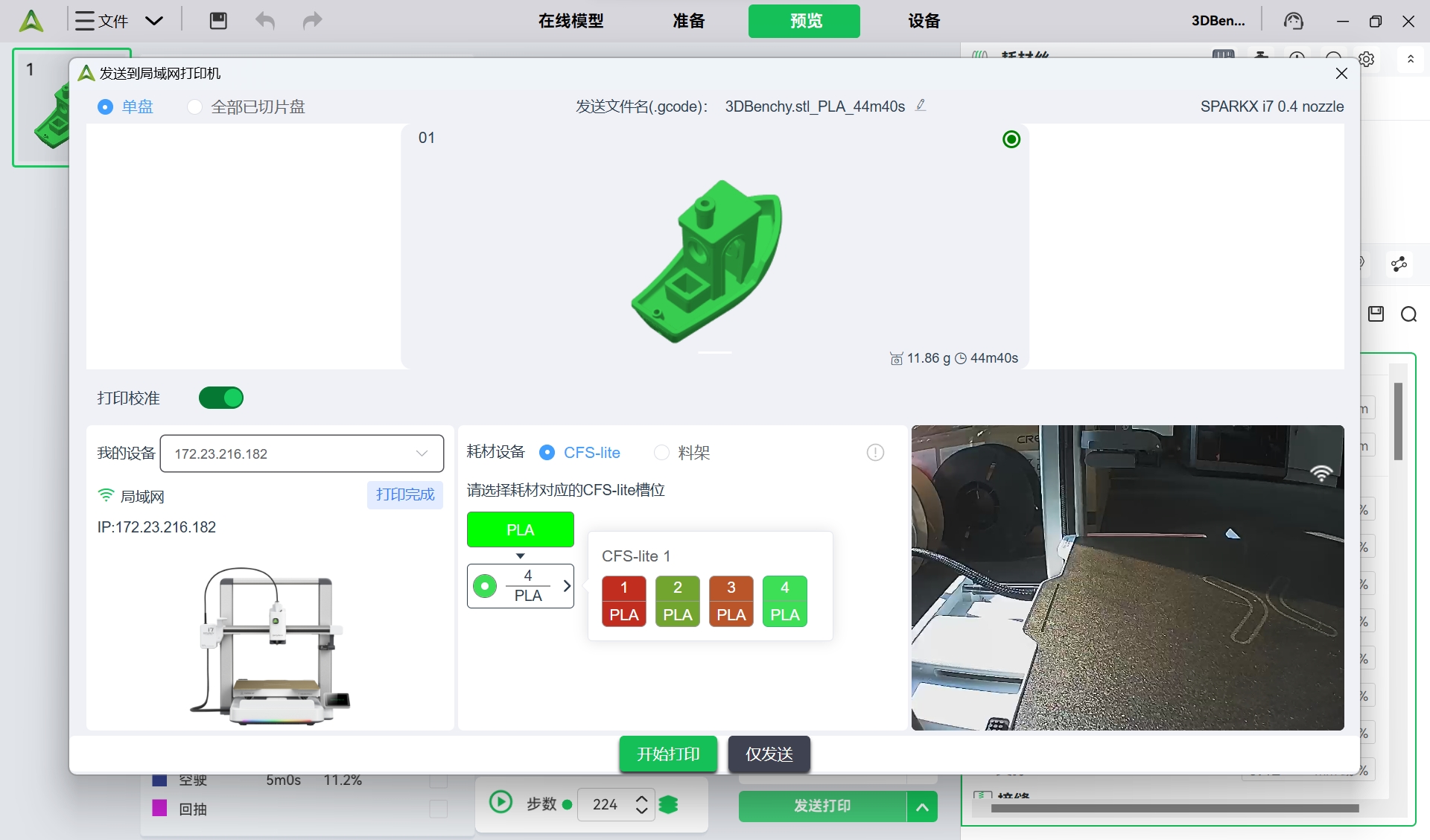The image size is (1430, 840).
Task: Click the filament device info icon
Action: pyautogui.click(x=875, y=453)
